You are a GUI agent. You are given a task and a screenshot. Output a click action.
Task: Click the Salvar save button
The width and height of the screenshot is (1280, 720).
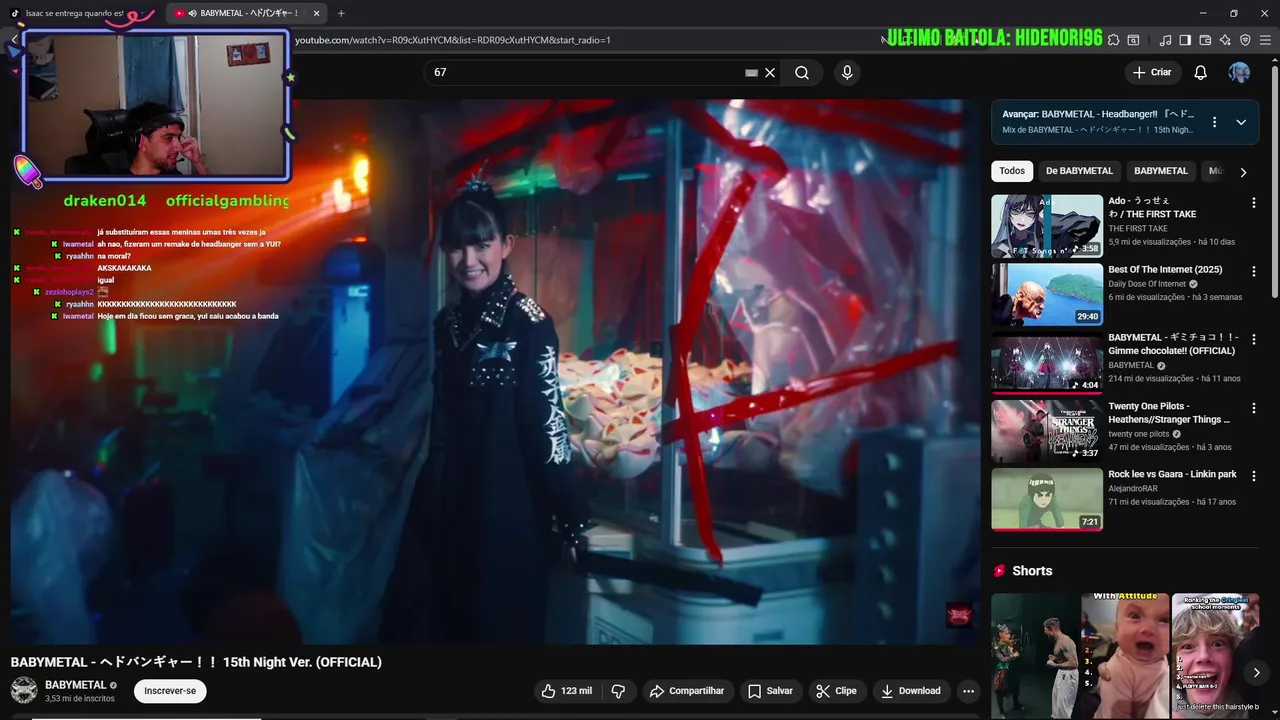click(770, 691)
